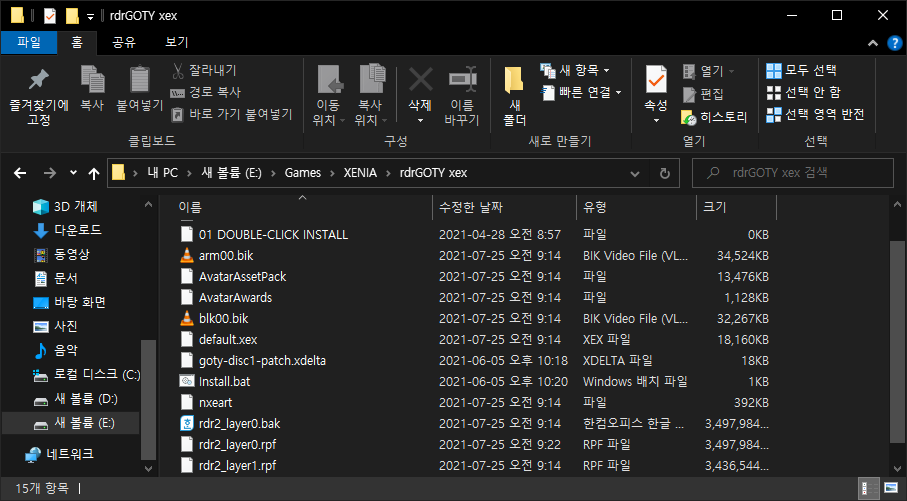907x501 pixels.
Task: Select the file Install.bat
Action: point(224,382)
